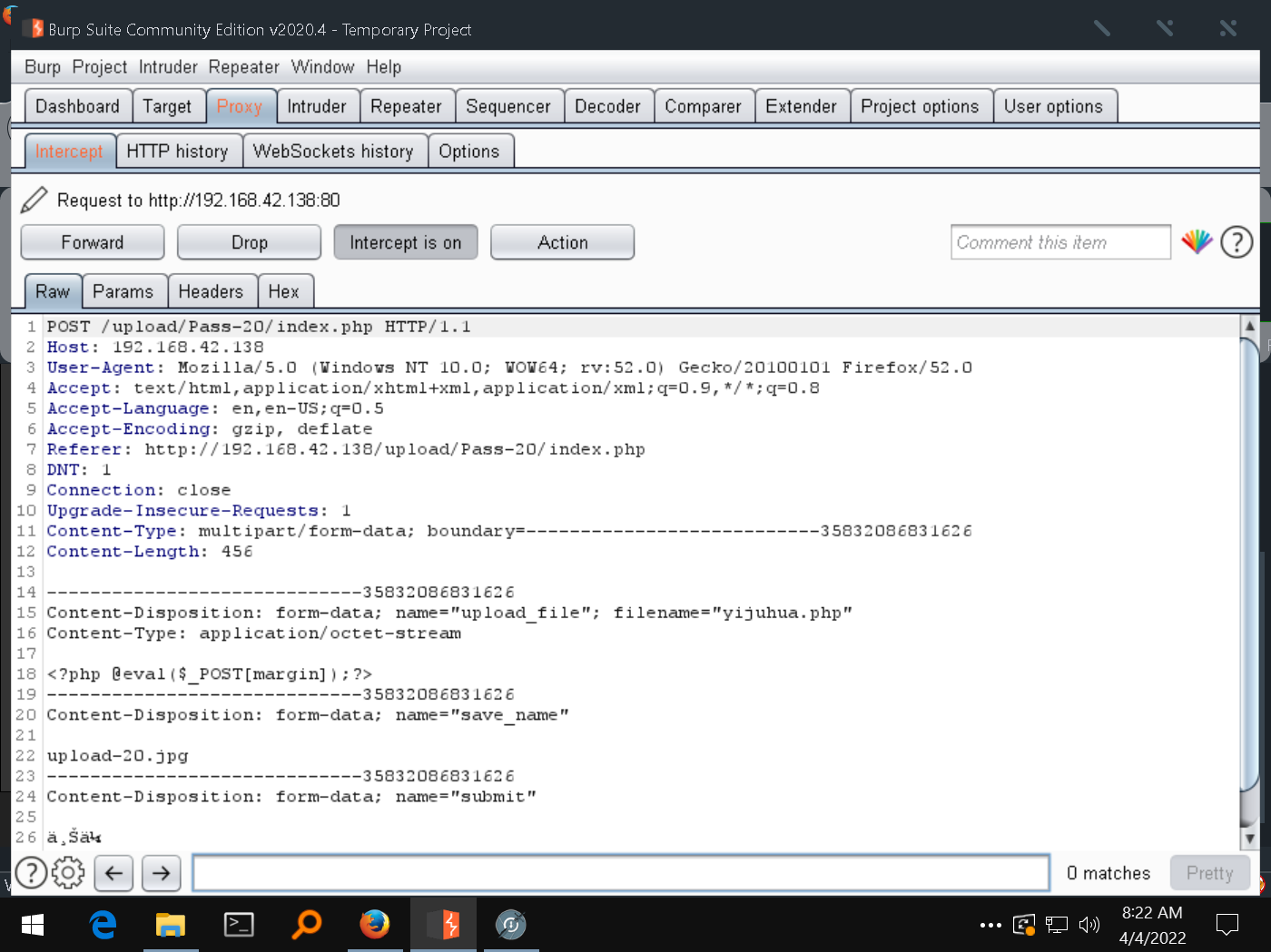Click Burp Suite logo in title bar
Viewport: 1271px width, 952px height.
34,29
